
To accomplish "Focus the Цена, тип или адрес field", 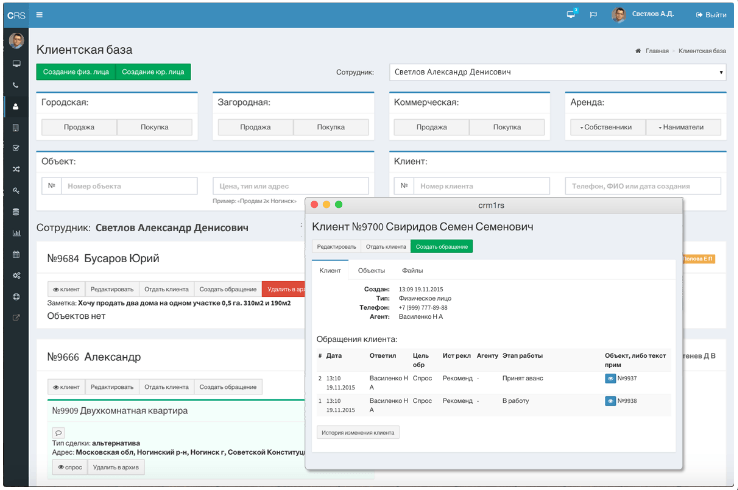I will point(290,186).
